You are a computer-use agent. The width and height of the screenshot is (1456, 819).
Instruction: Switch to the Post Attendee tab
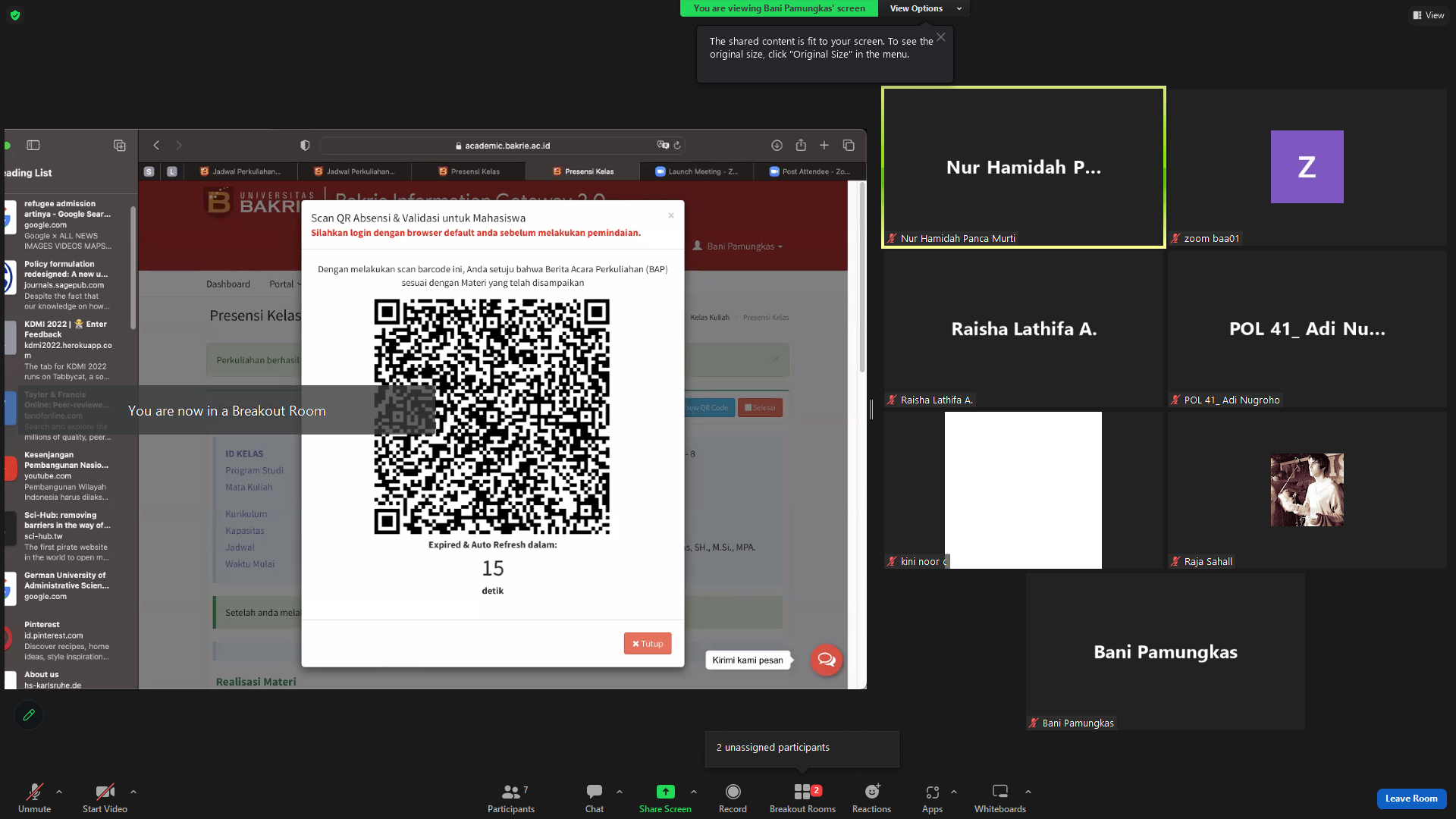pos(810,171)
